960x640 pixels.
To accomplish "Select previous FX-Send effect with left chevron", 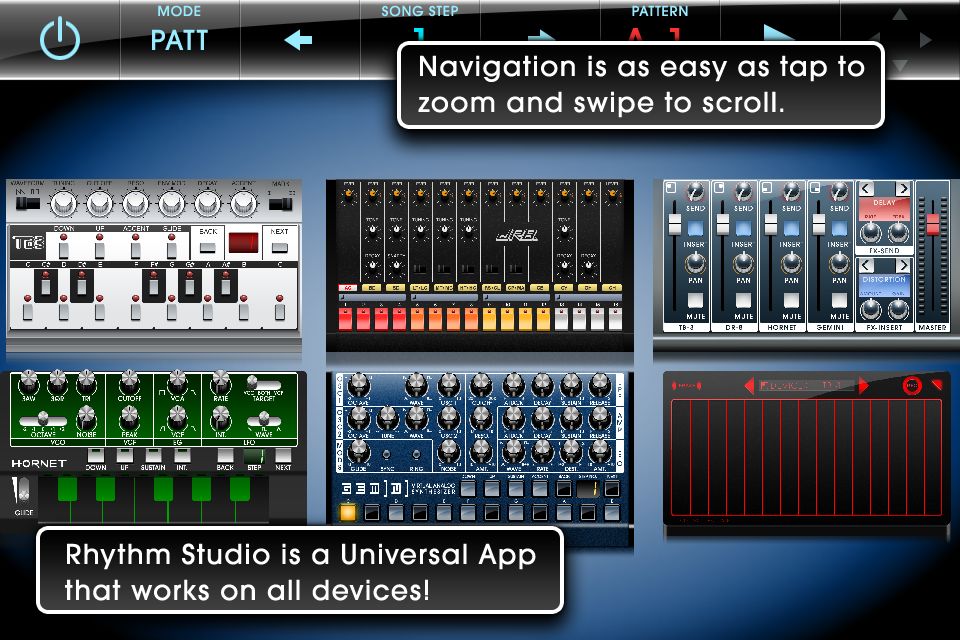I will (x=866, y=189).
